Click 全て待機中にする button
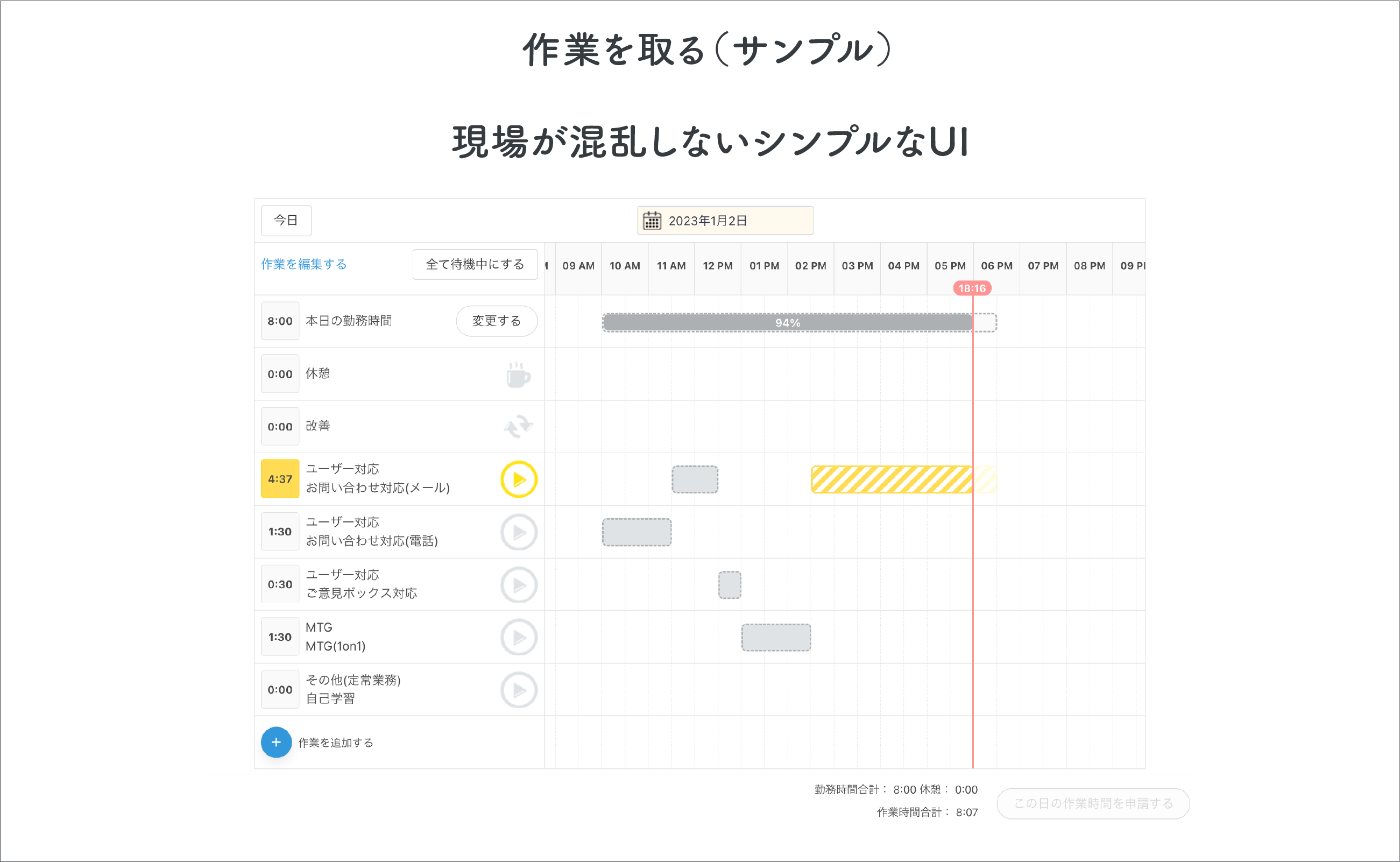 coord(475,265)
